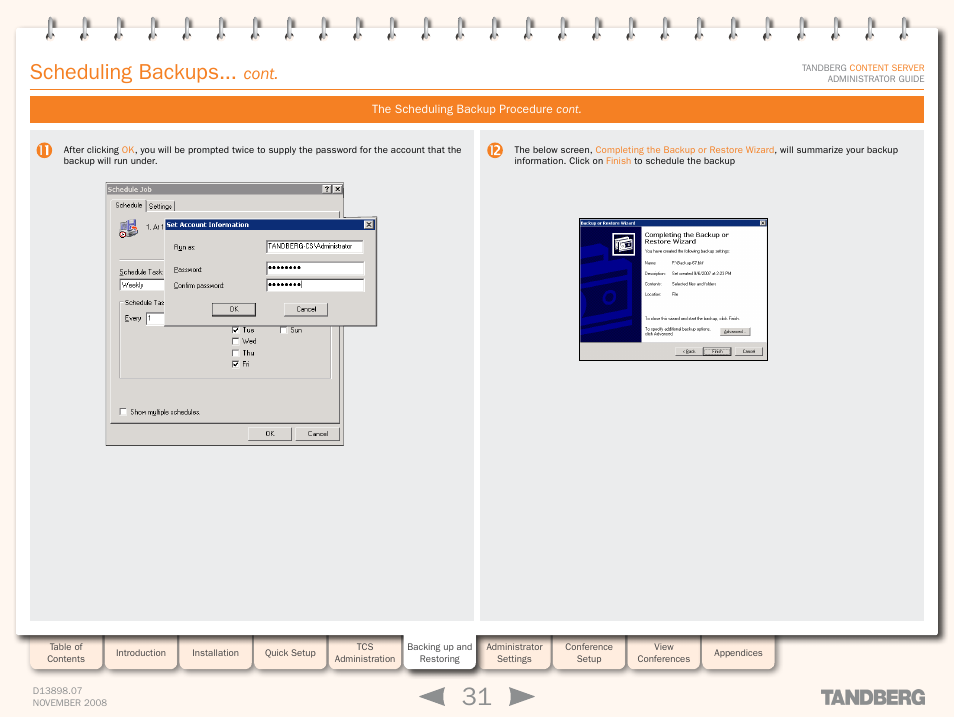Click Back in the Backup or Restore Wizard
Image resolution: width=954 pixels, height=718 pixels.
[x=689, y=351]
